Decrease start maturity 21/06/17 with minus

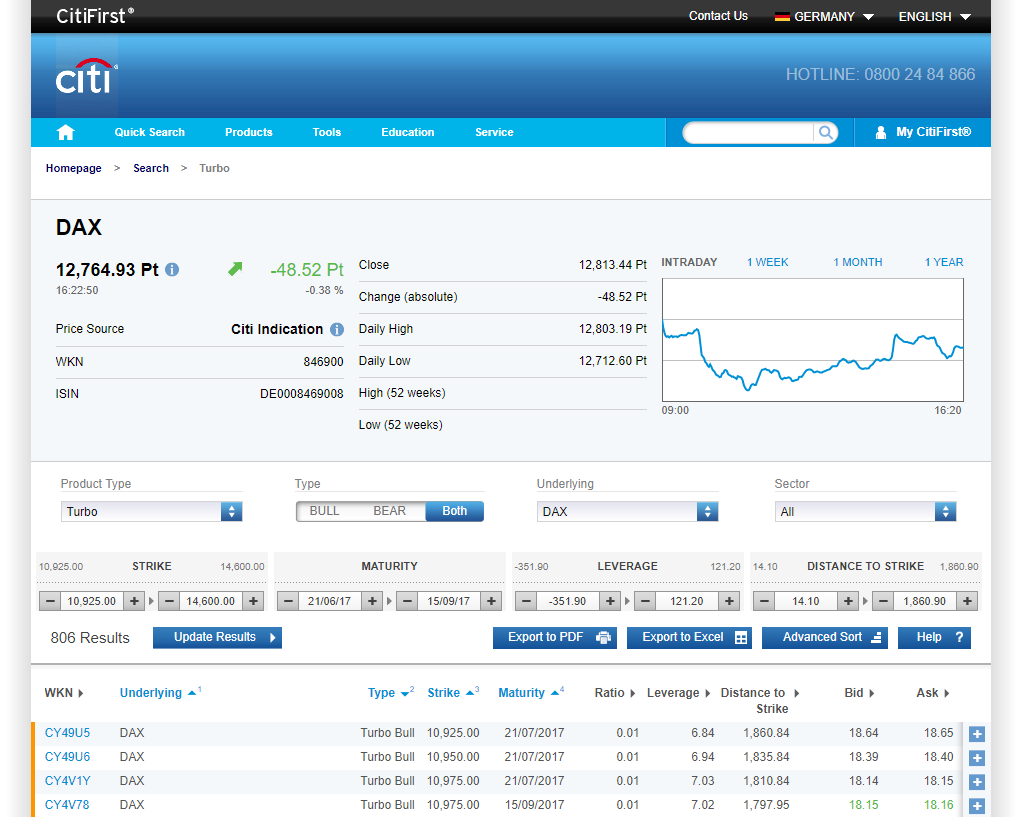[288, 601]
